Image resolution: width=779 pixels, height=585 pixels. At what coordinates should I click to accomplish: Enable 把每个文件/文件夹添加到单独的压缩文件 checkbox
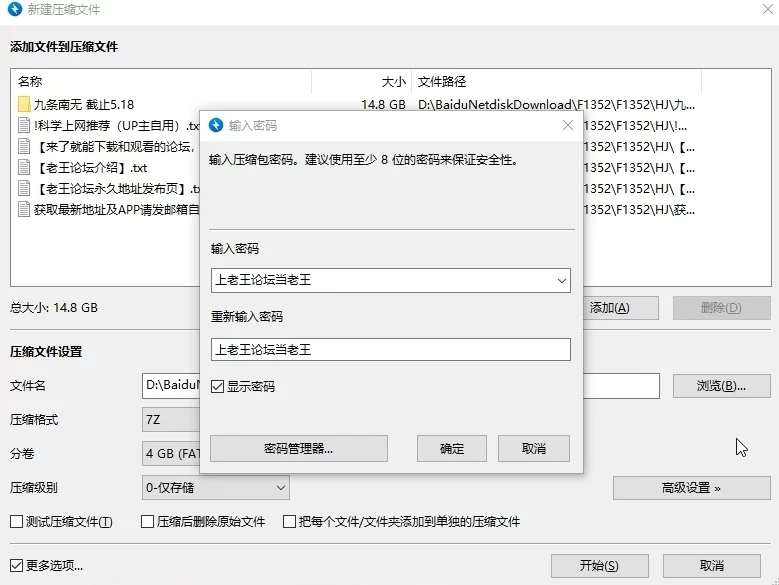[x=289, y=521]
